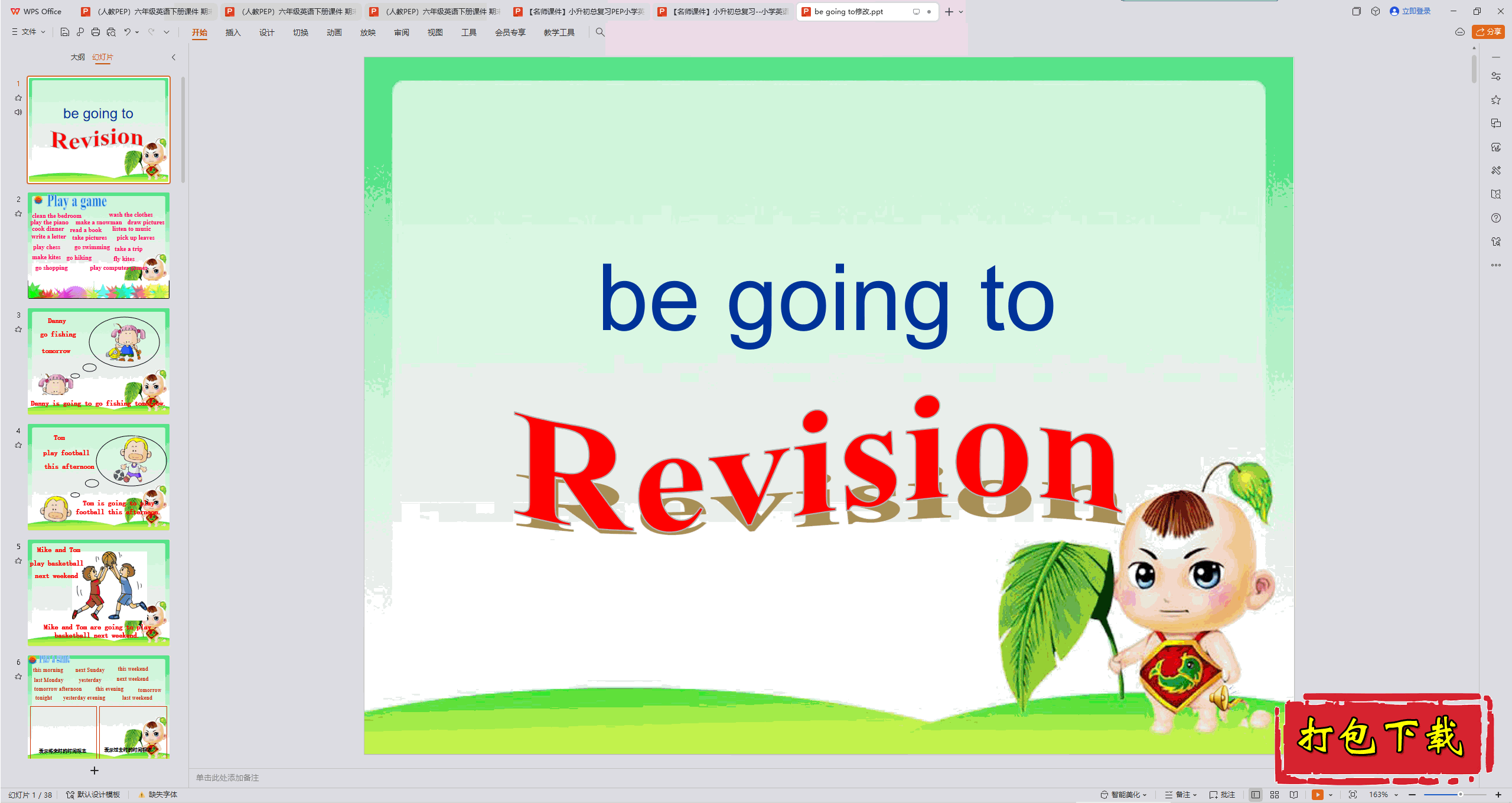Screen dimensions: 1512x803
Task: Click the orange 分享 share button
Action: (x=1488, y=32)
